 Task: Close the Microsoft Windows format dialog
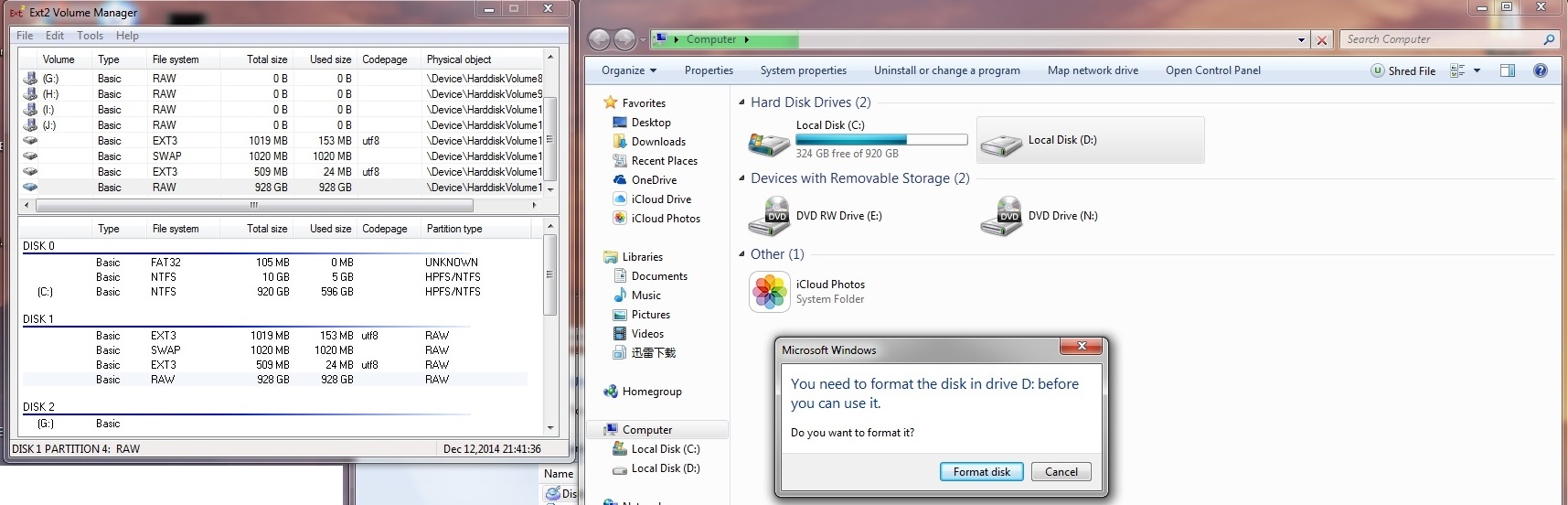1082,346
